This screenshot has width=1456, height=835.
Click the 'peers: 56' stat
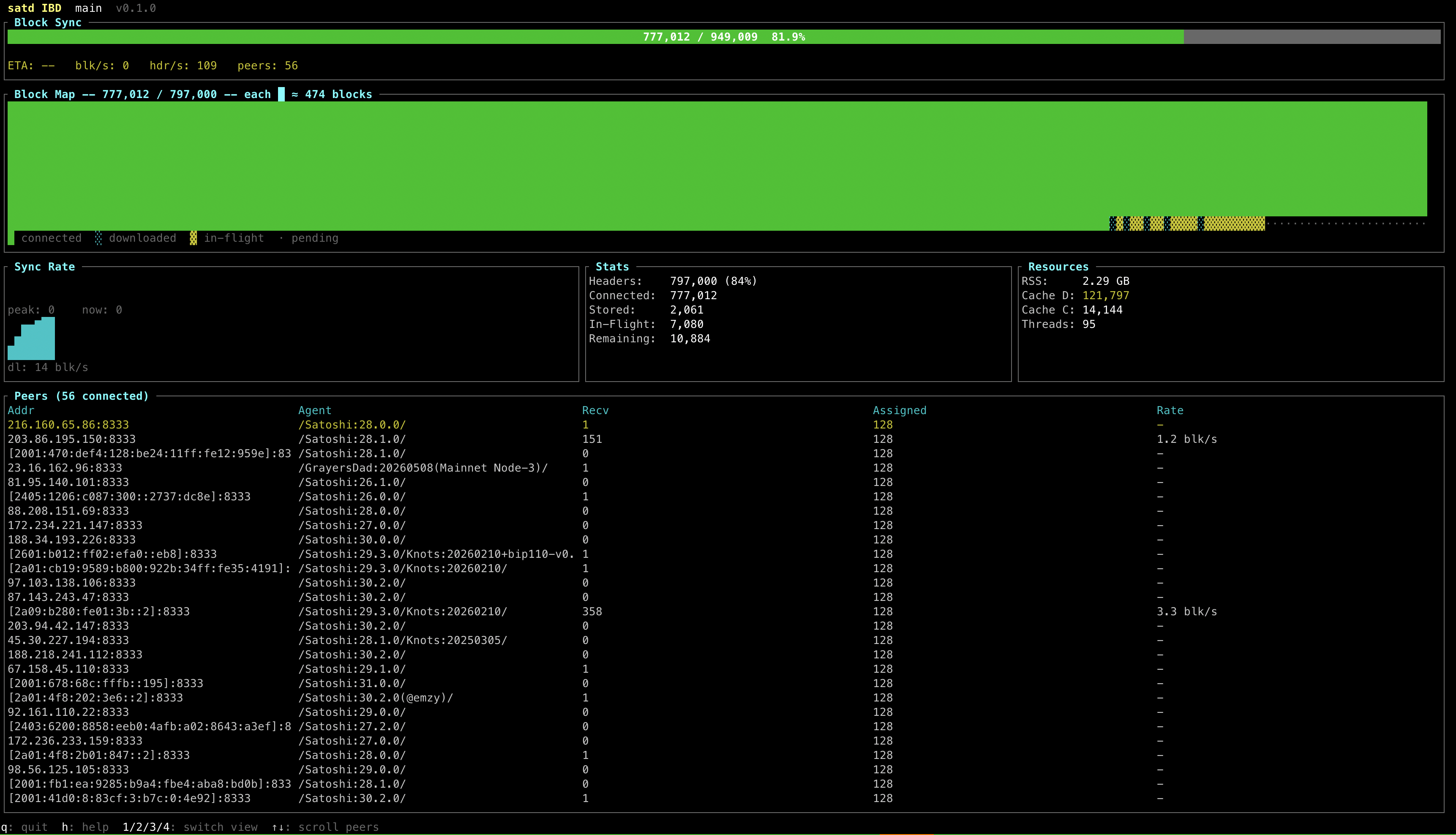coord(268,65)
